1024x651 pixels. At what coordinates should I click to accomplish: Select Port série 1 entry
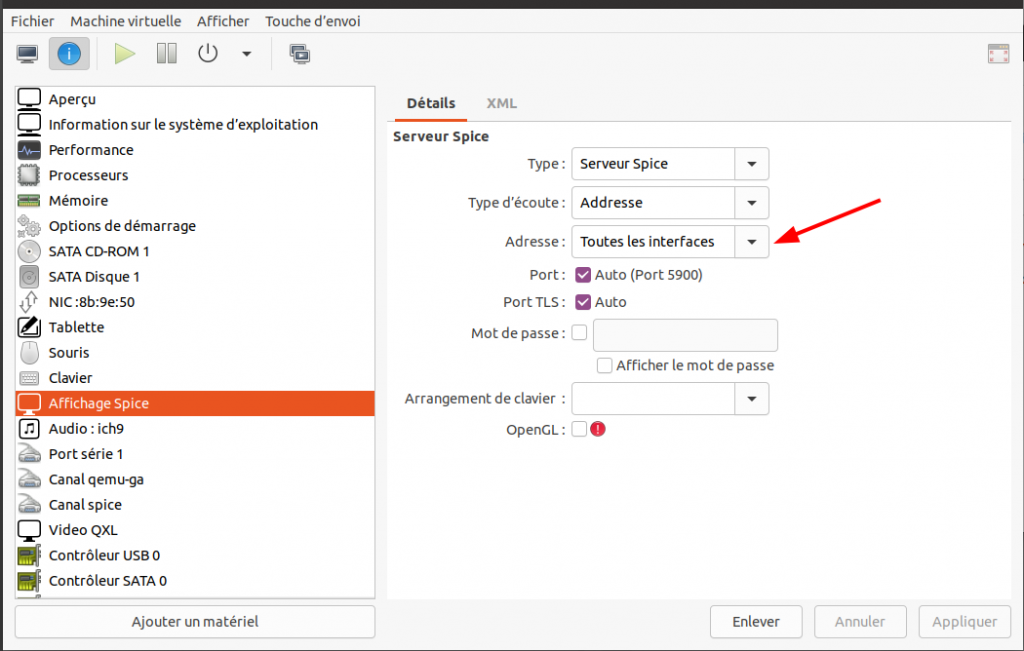click(x=195, y=454)
